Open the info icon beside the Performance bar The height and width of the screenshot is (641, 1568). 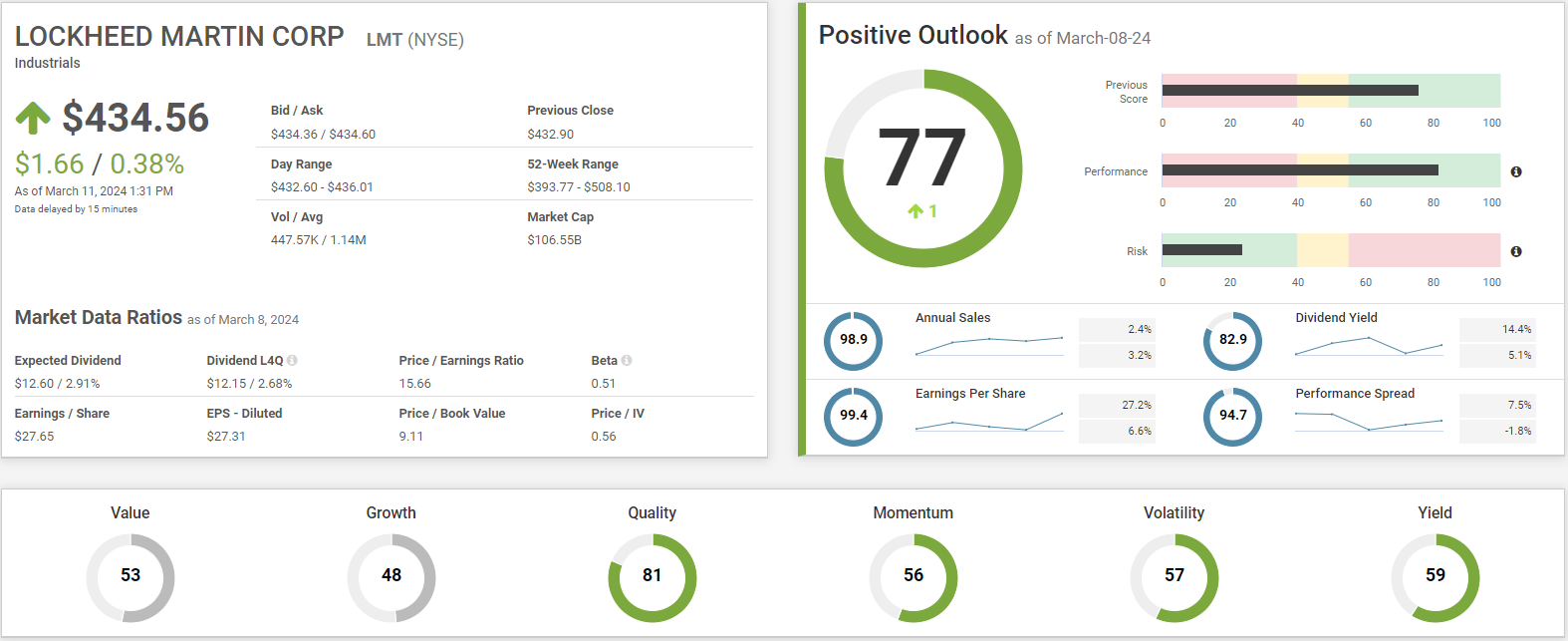(x=1516, y=171)
